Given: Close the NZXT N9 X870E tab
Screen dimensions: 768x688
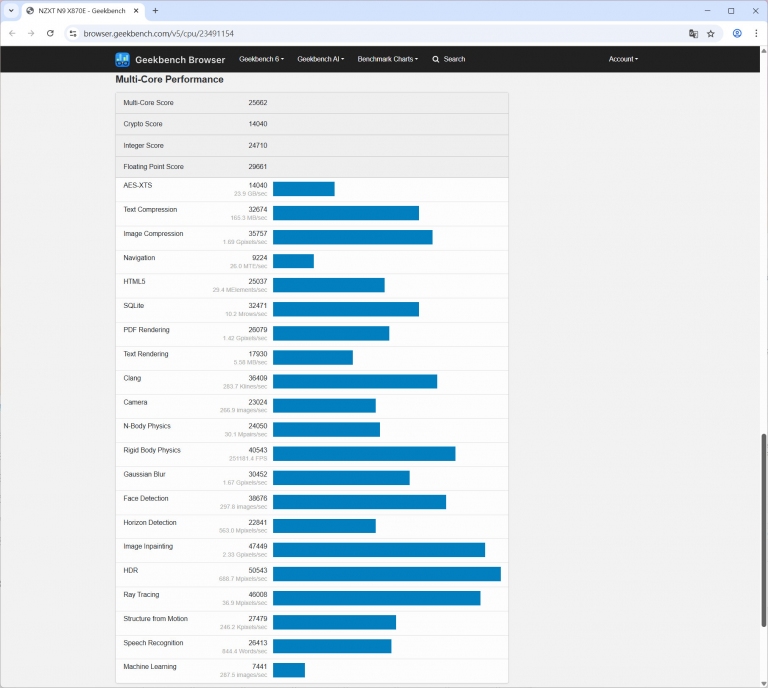Looking at the screenshot, I should (136, 10).
